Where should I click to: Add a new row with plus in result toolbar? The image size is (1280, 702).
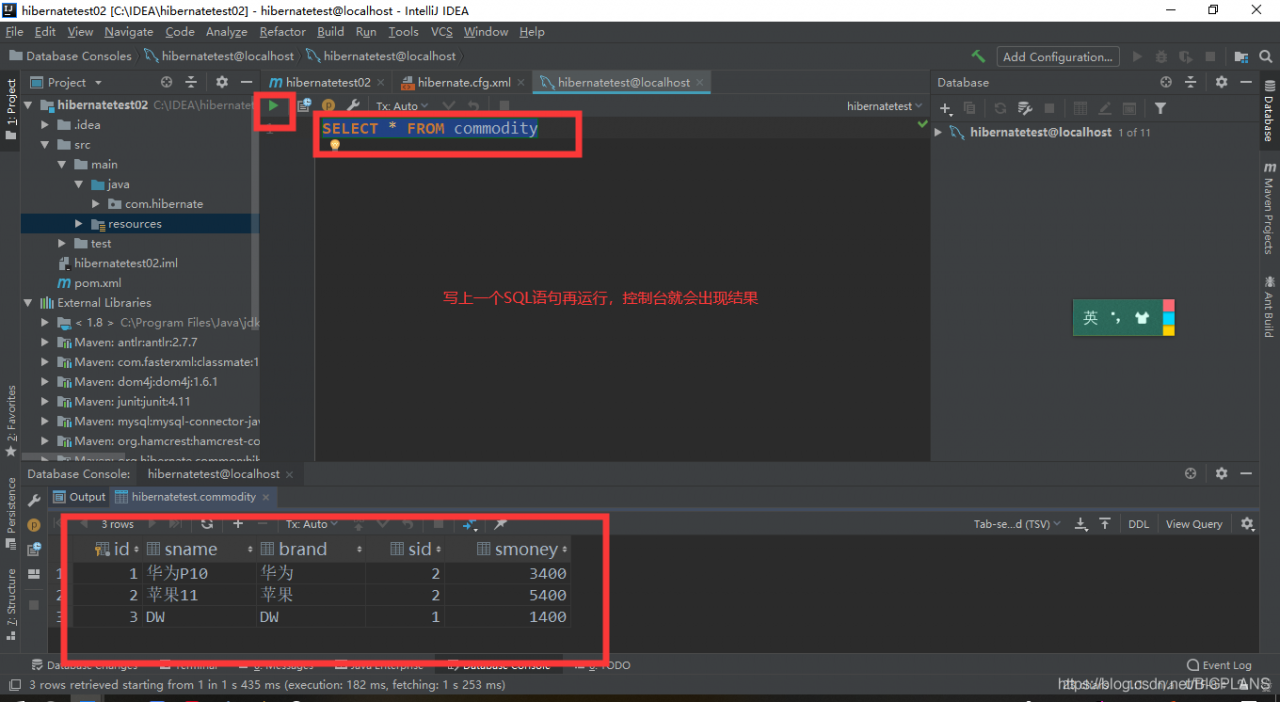pos(237,523)
